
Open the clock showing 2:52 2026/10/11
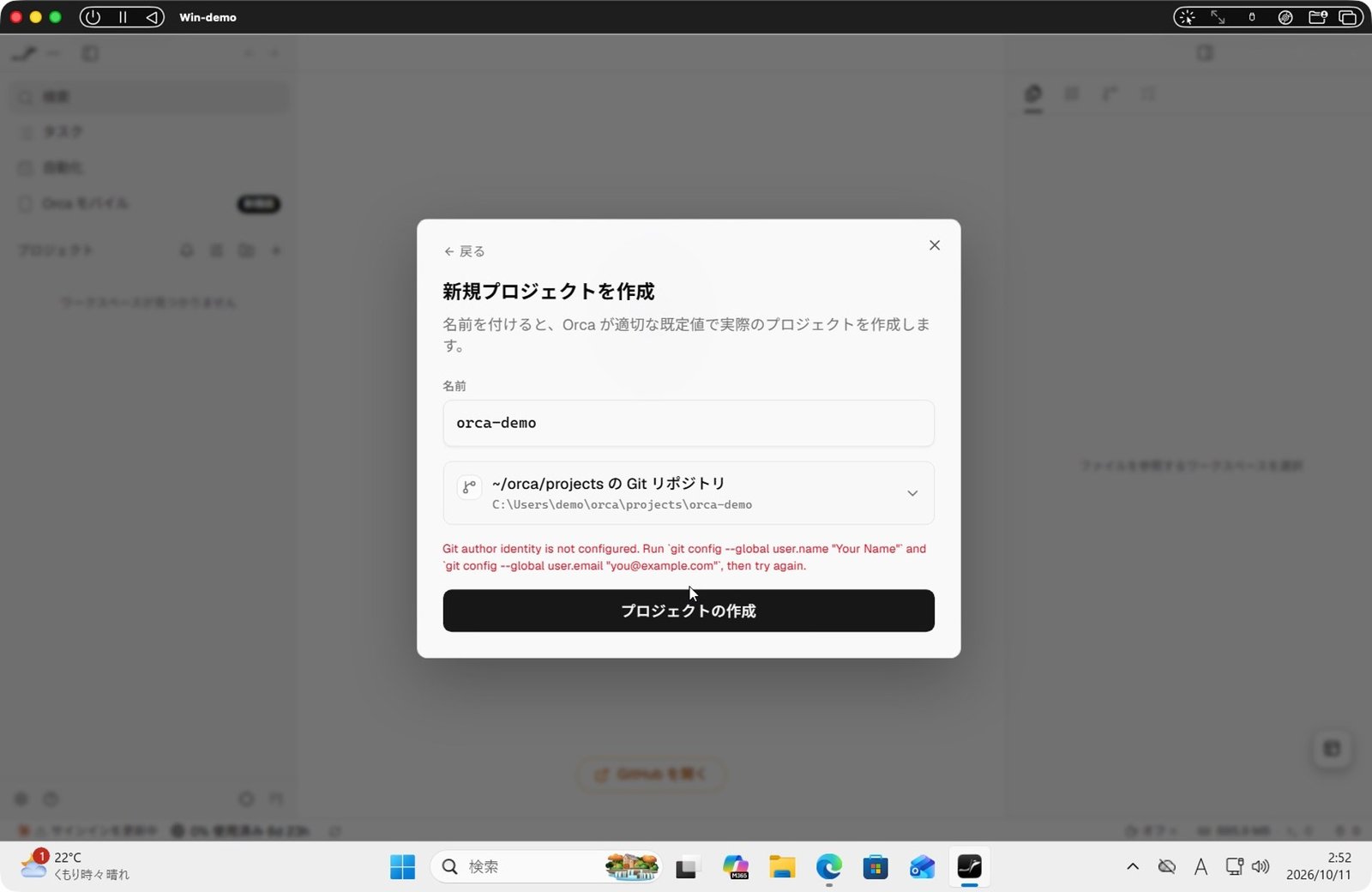[x=1319, y=866]
